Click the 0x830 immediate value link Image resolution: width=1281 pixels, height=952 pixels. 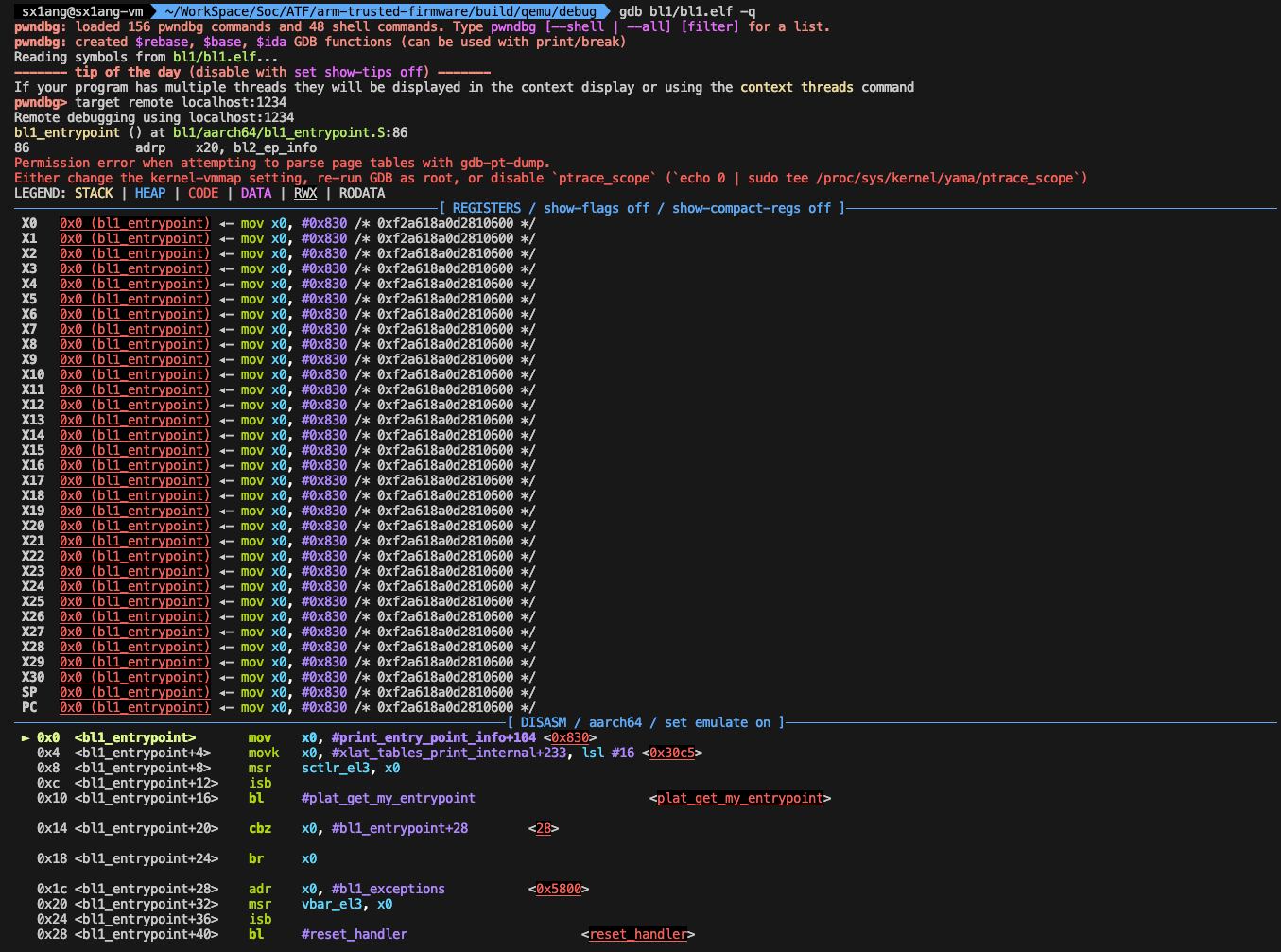pos(569,737)
